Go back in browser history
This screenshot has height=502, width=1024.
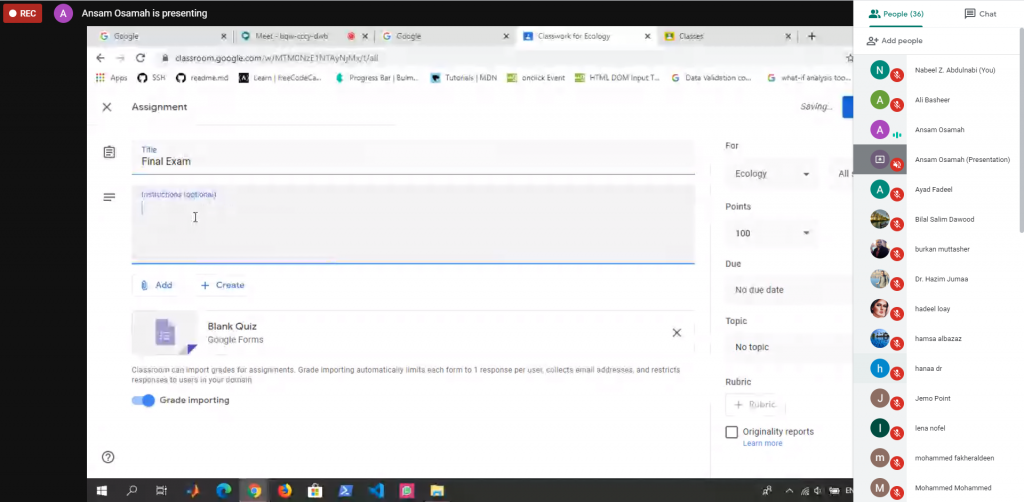point(100,58)
